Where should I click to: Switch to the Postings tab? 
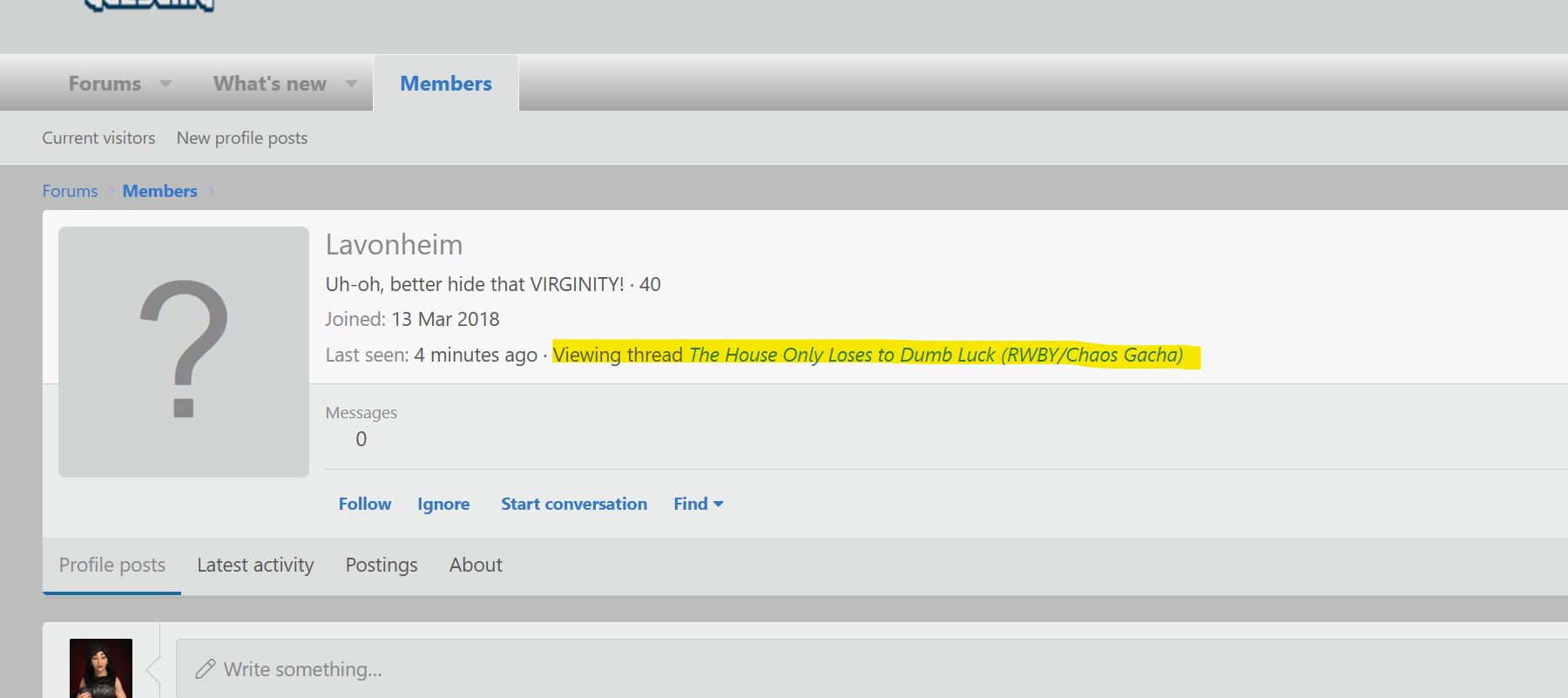click(382, 566)
